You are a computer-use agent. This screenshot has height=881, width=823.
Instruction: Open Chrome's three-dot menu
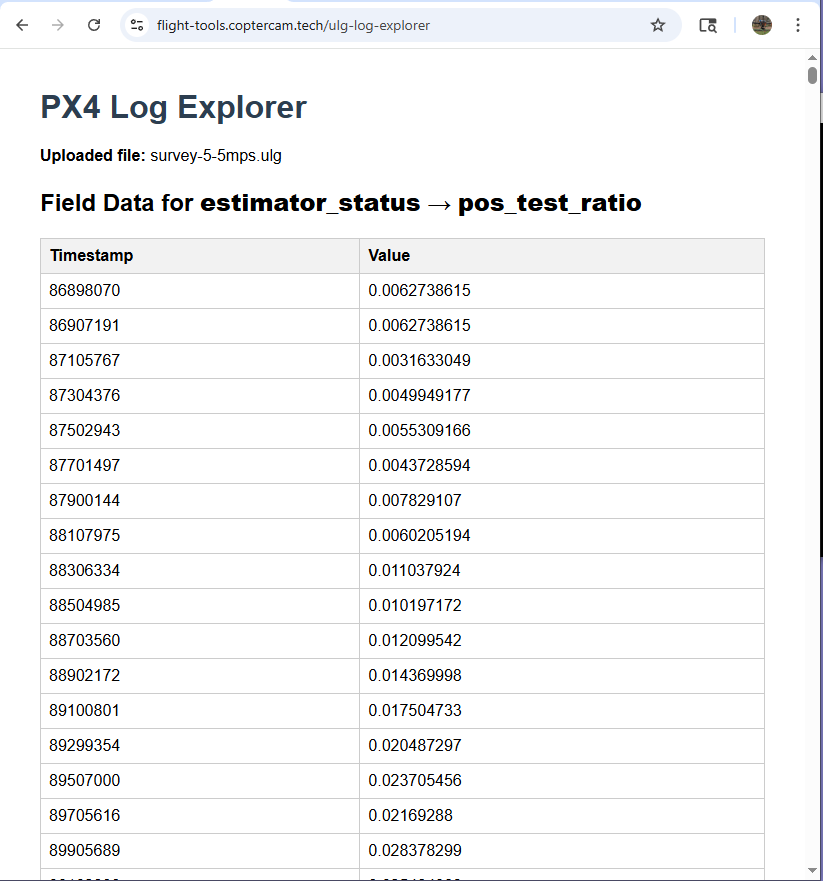coord(797,25)
